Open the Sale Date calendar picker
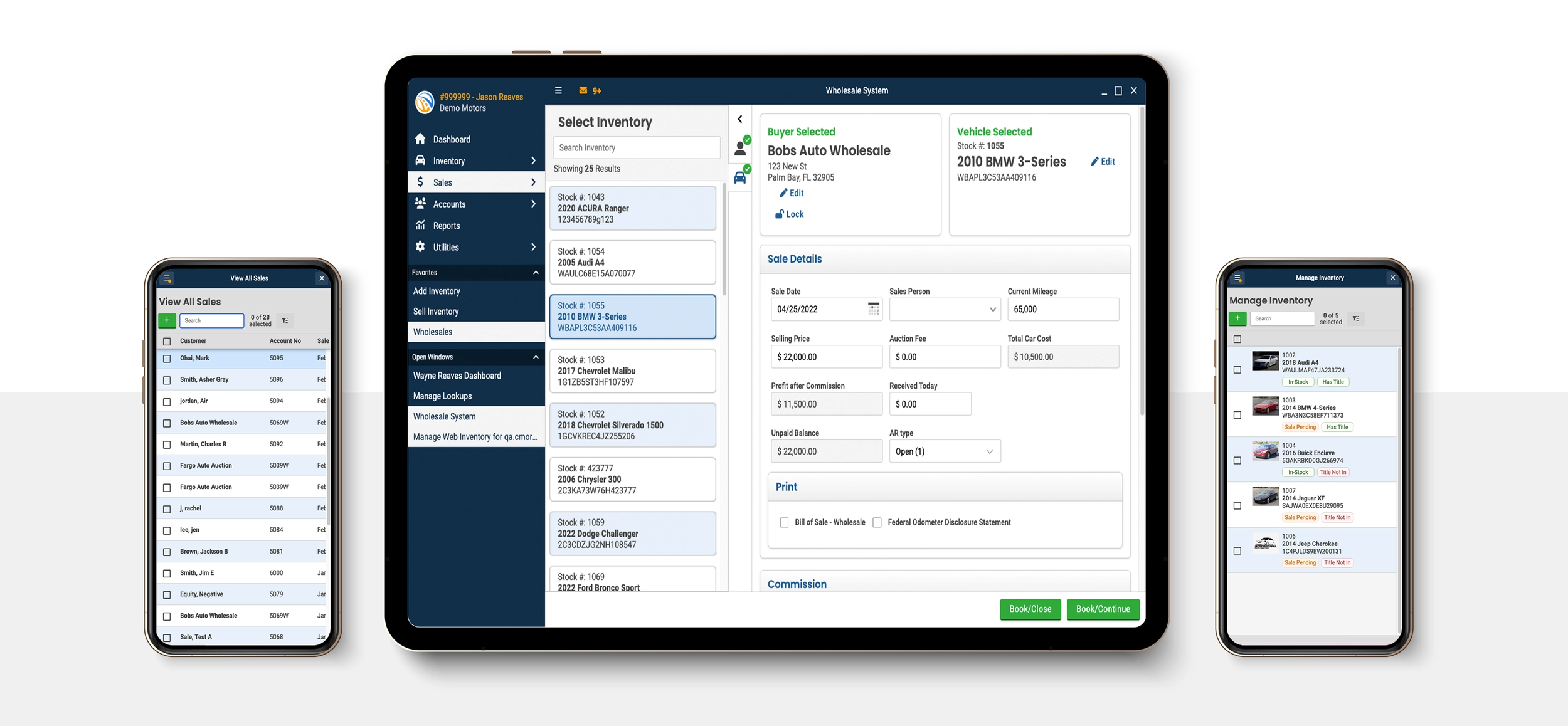1568x726 pixels. [x=873, y=308]
